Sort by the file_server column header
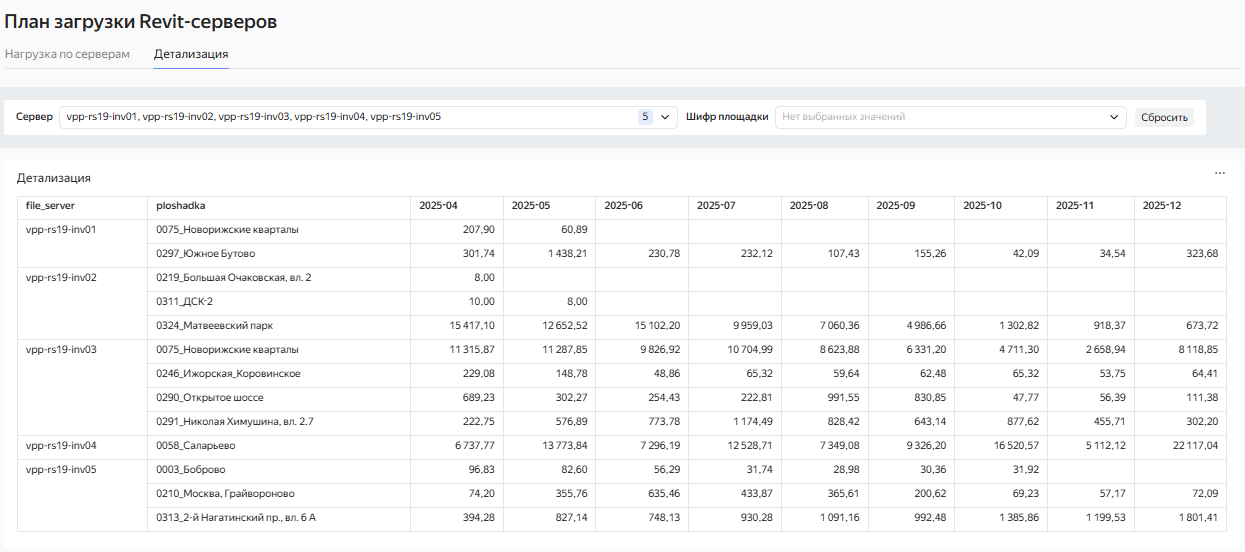Image resolution: width=1245 pixels, height=552 pixels. (50, 206)
